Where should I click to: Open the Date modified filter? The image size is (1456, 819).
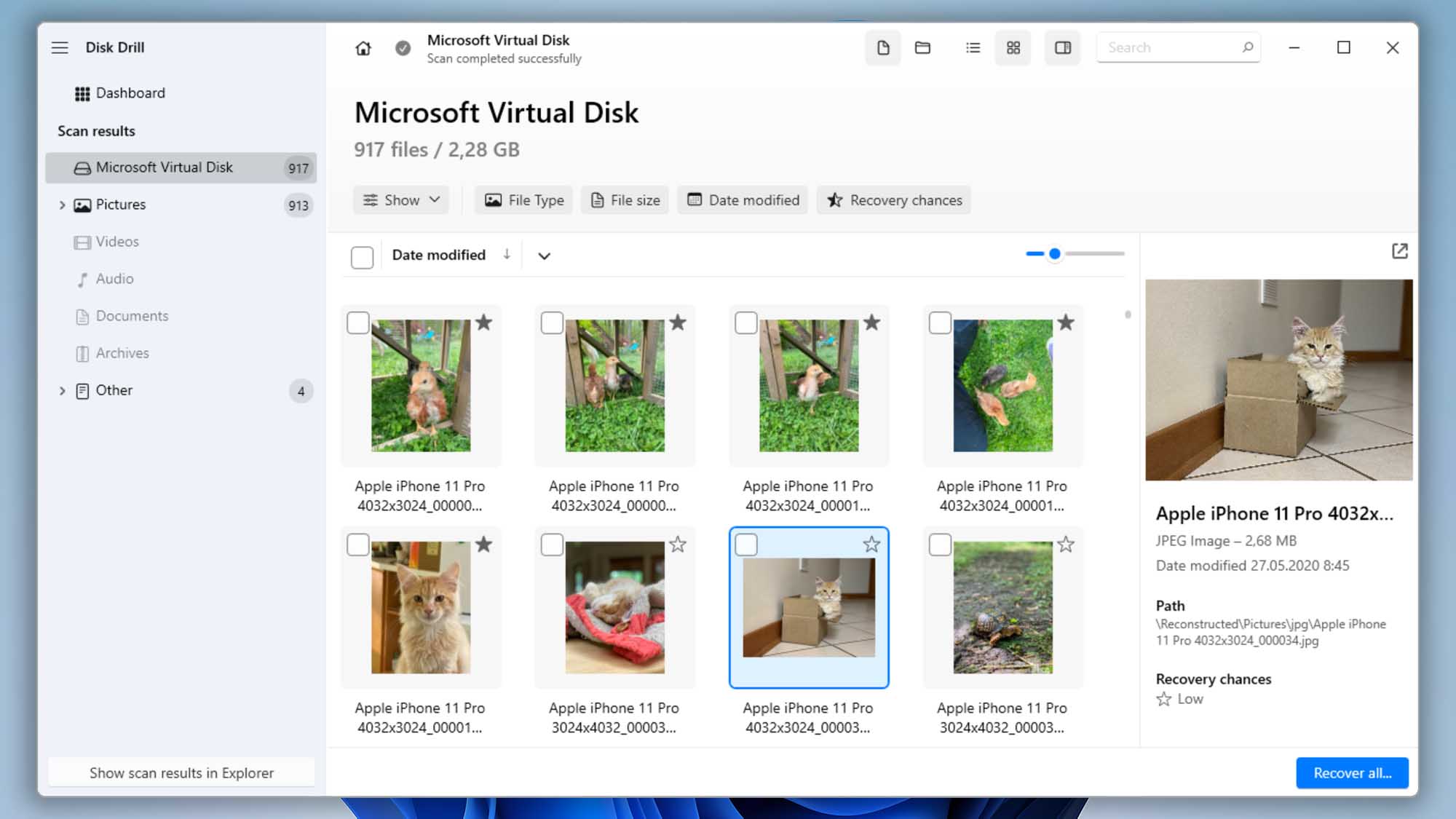coord(743,200)
